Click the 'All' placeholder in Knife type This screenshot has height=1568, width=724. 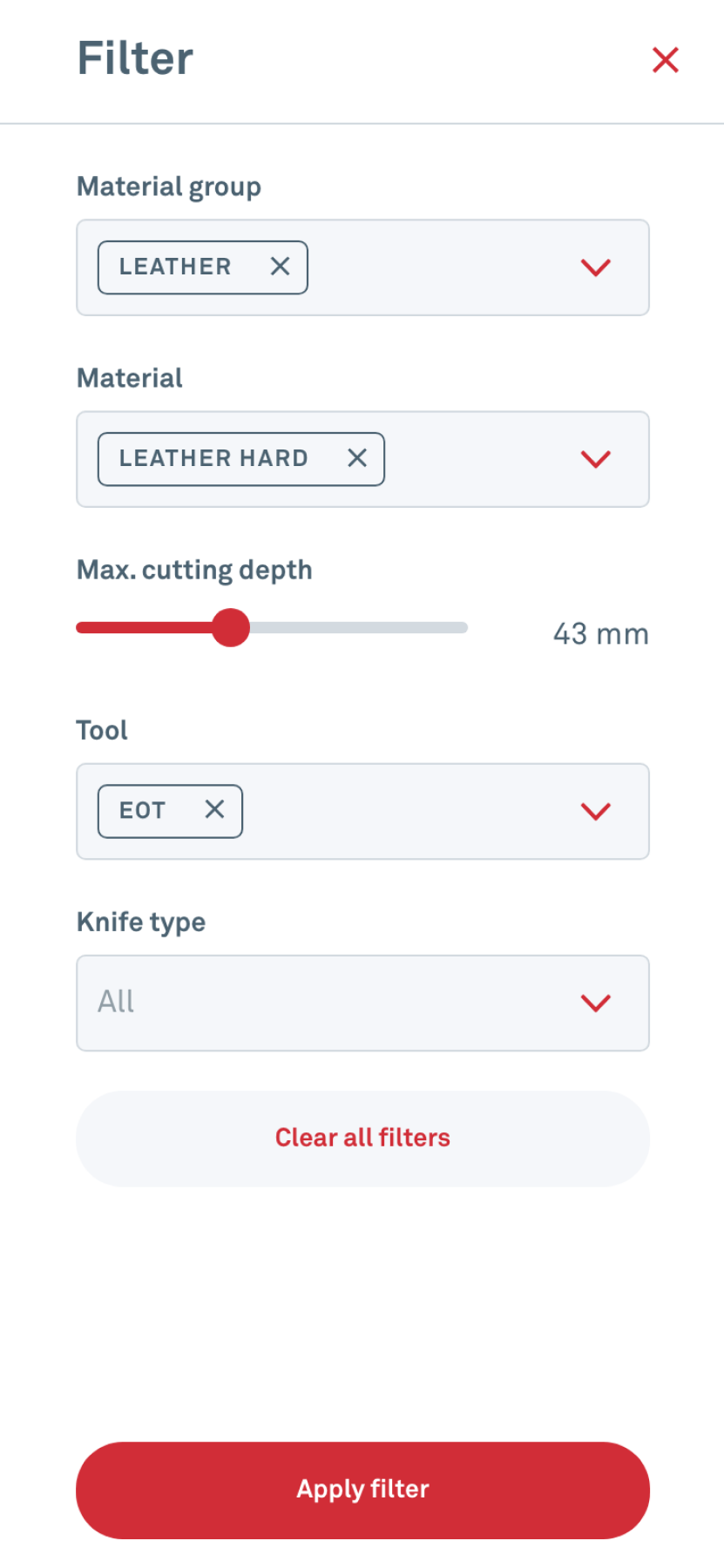click(116, 1002)
